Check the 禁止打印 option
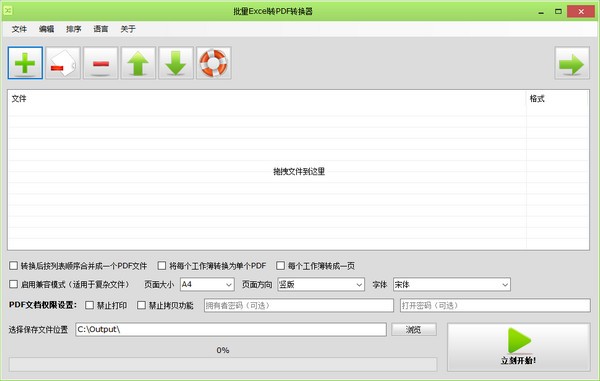Image resolution: width=600 pixels, height=381 pixels. coord(89,305)
